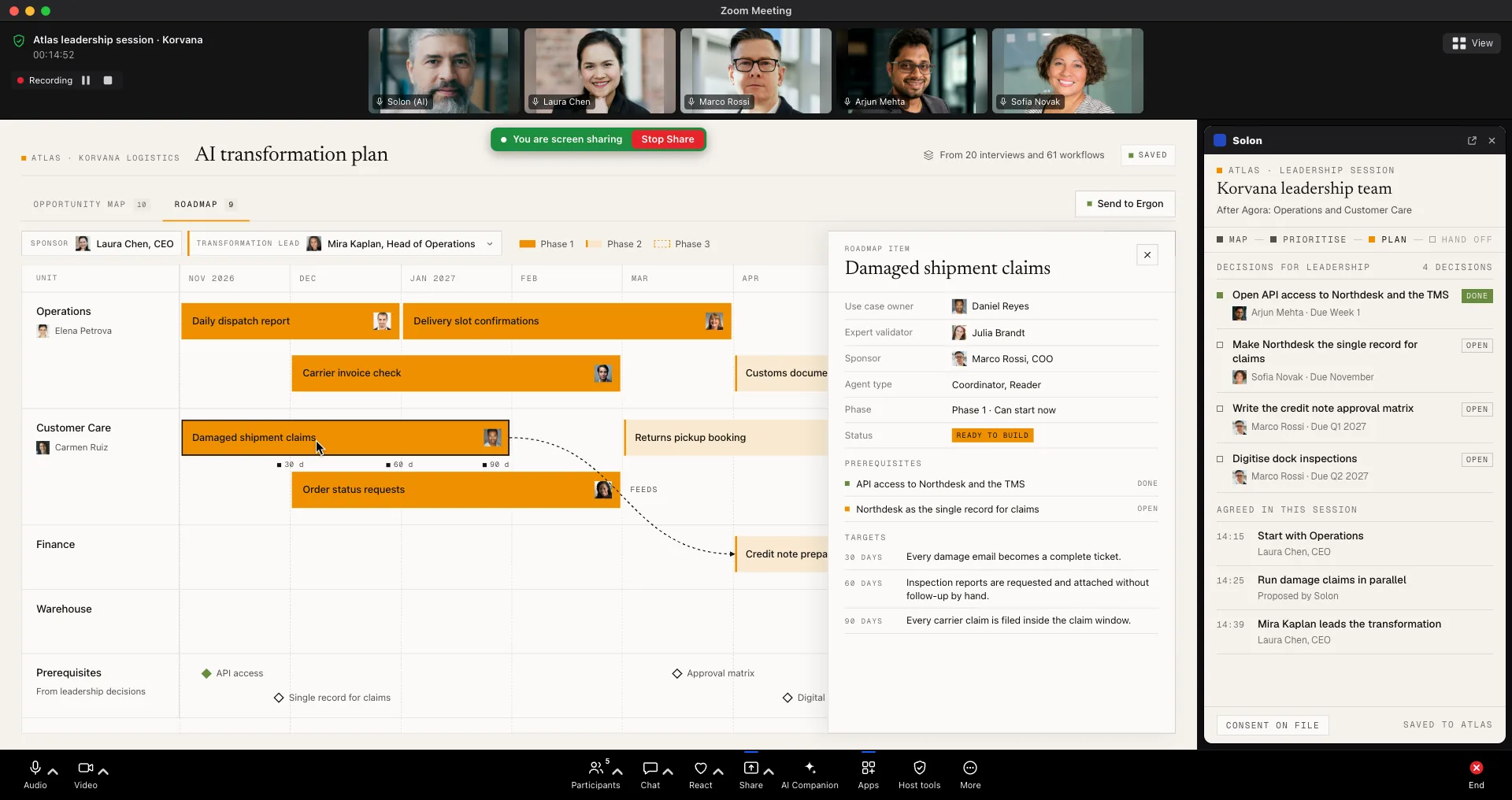Click the Audio microphone icon
1512x800 pixels.
click(x=35, y=768)
